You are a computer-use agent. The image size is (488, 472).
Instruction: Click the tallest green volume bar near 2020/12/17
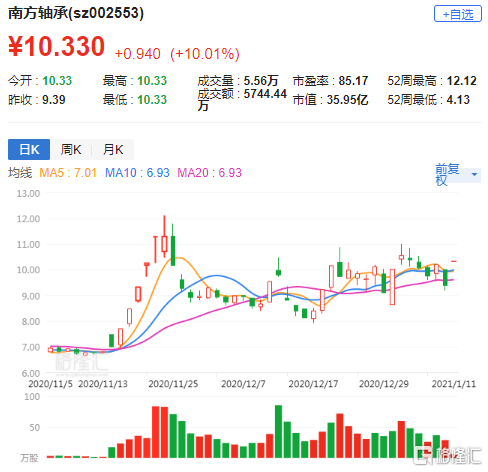point(278,431)
